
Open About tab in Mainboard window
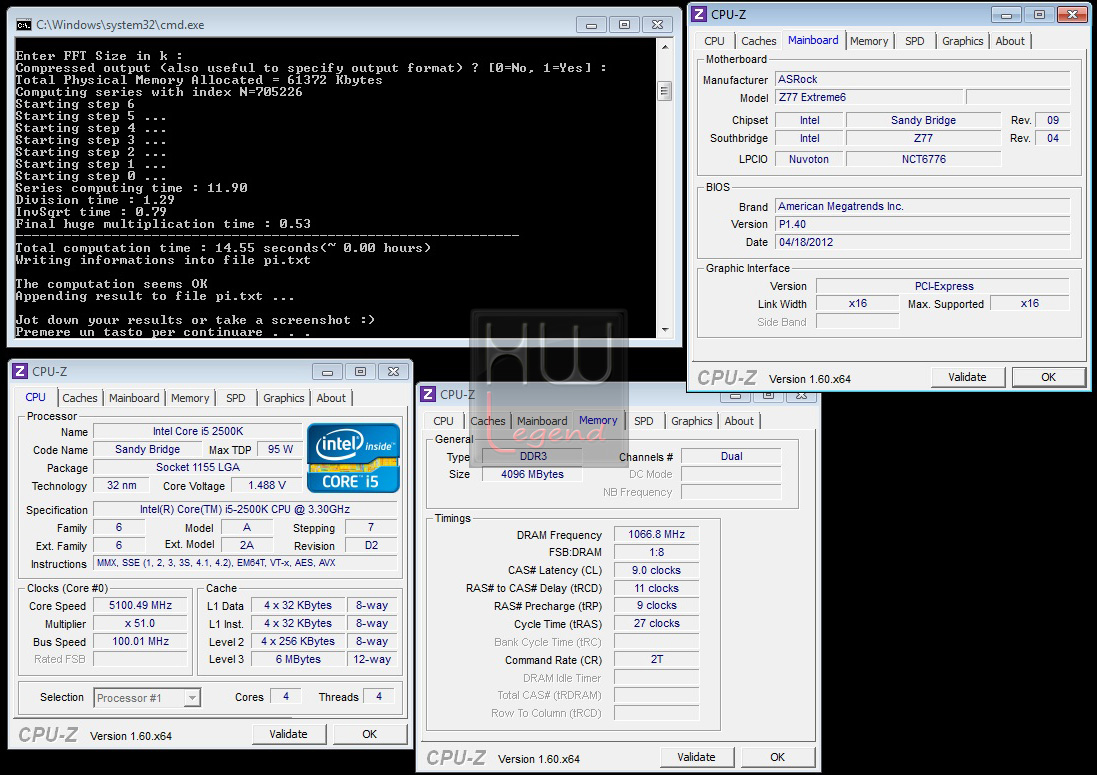1010,41
